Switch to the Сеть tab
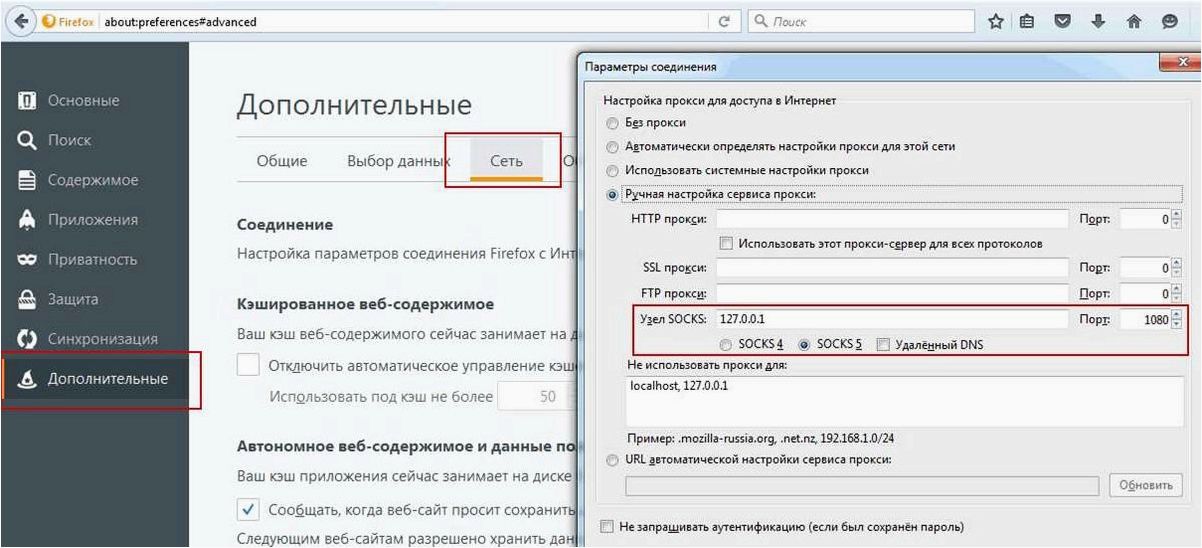 506,160
